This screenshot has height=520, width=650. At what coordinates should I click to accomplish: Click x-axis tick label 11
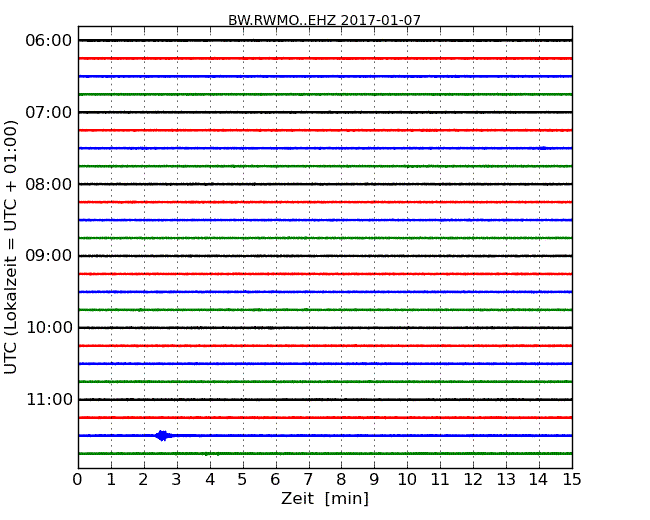click(440, 480)
